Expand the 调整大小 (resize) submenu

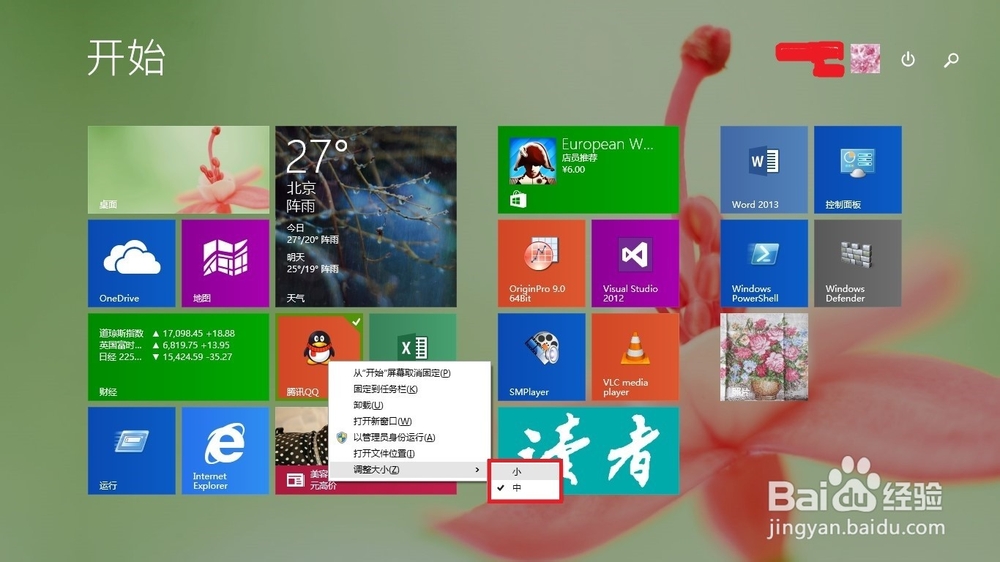[x=409, y=470]
